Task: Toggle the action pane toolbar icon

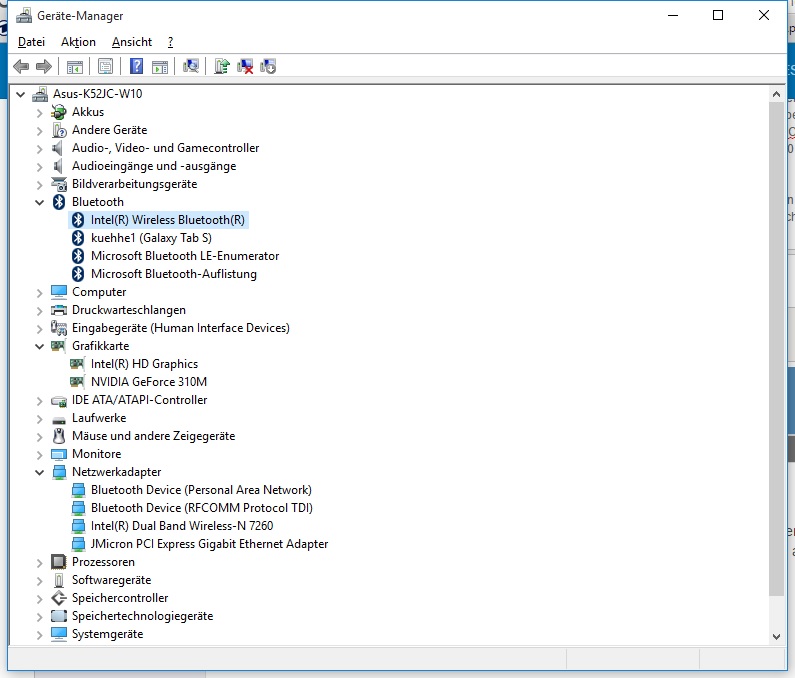Action: pos(160,66)
